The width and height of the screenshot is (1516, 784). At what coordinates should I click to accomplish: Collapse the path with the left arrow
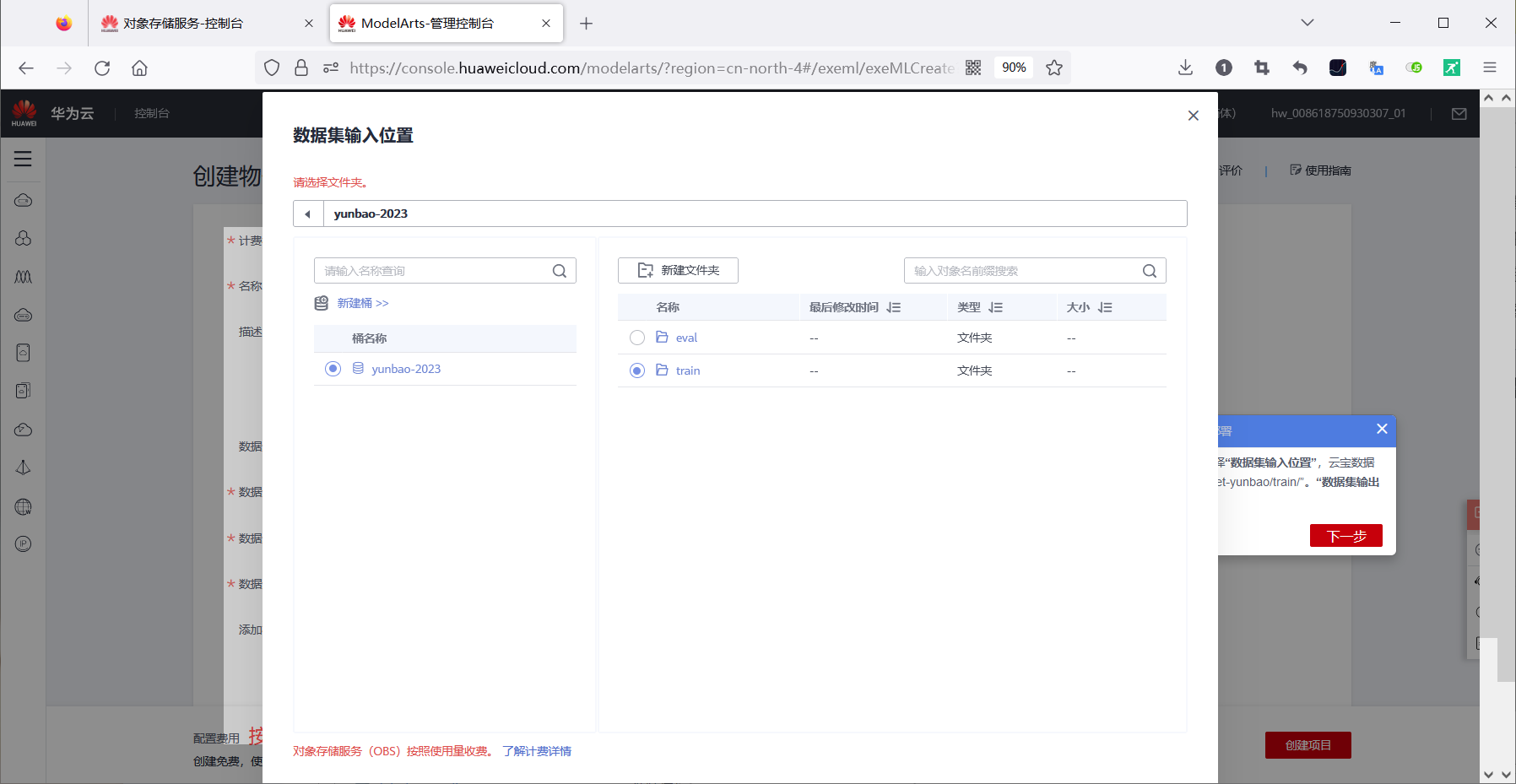(307, 213)
